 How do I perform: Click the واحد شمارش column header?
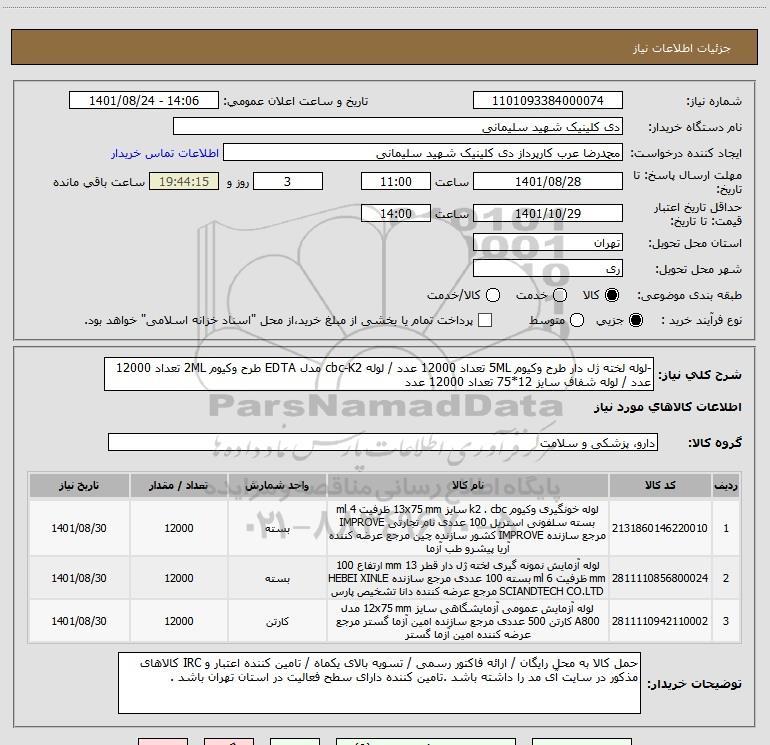(x=277, y=486)
